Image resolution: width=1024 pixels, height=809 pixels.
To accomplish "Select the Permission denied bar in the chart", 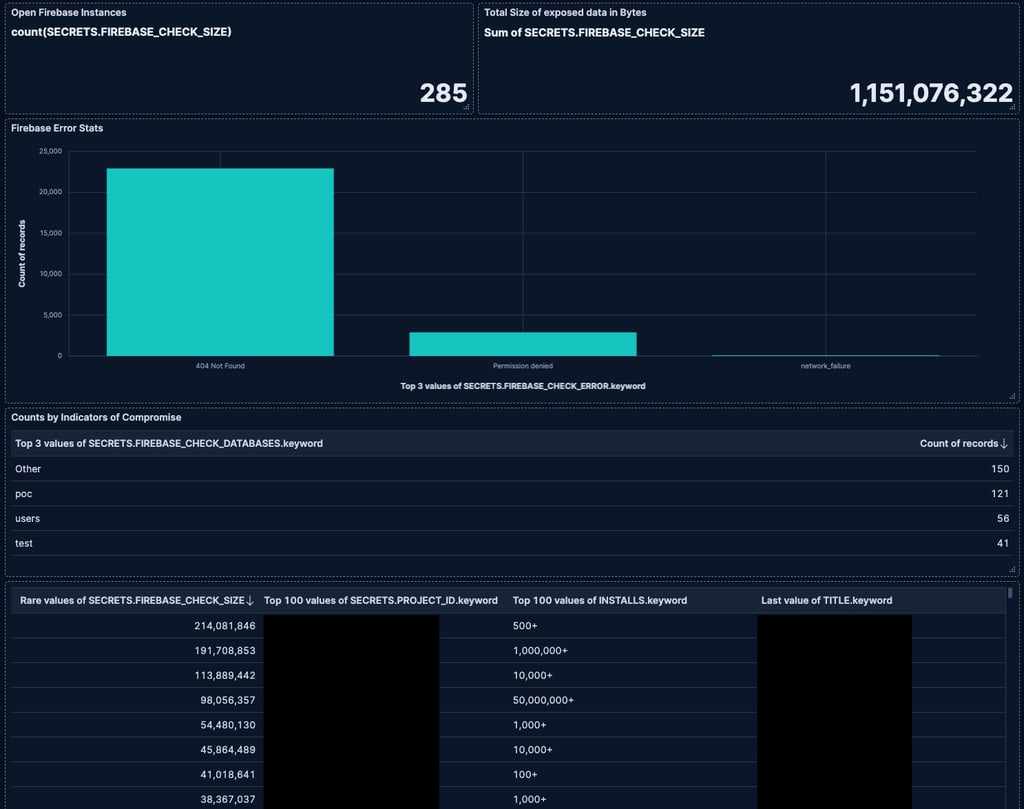I will (x=522, y=344).
